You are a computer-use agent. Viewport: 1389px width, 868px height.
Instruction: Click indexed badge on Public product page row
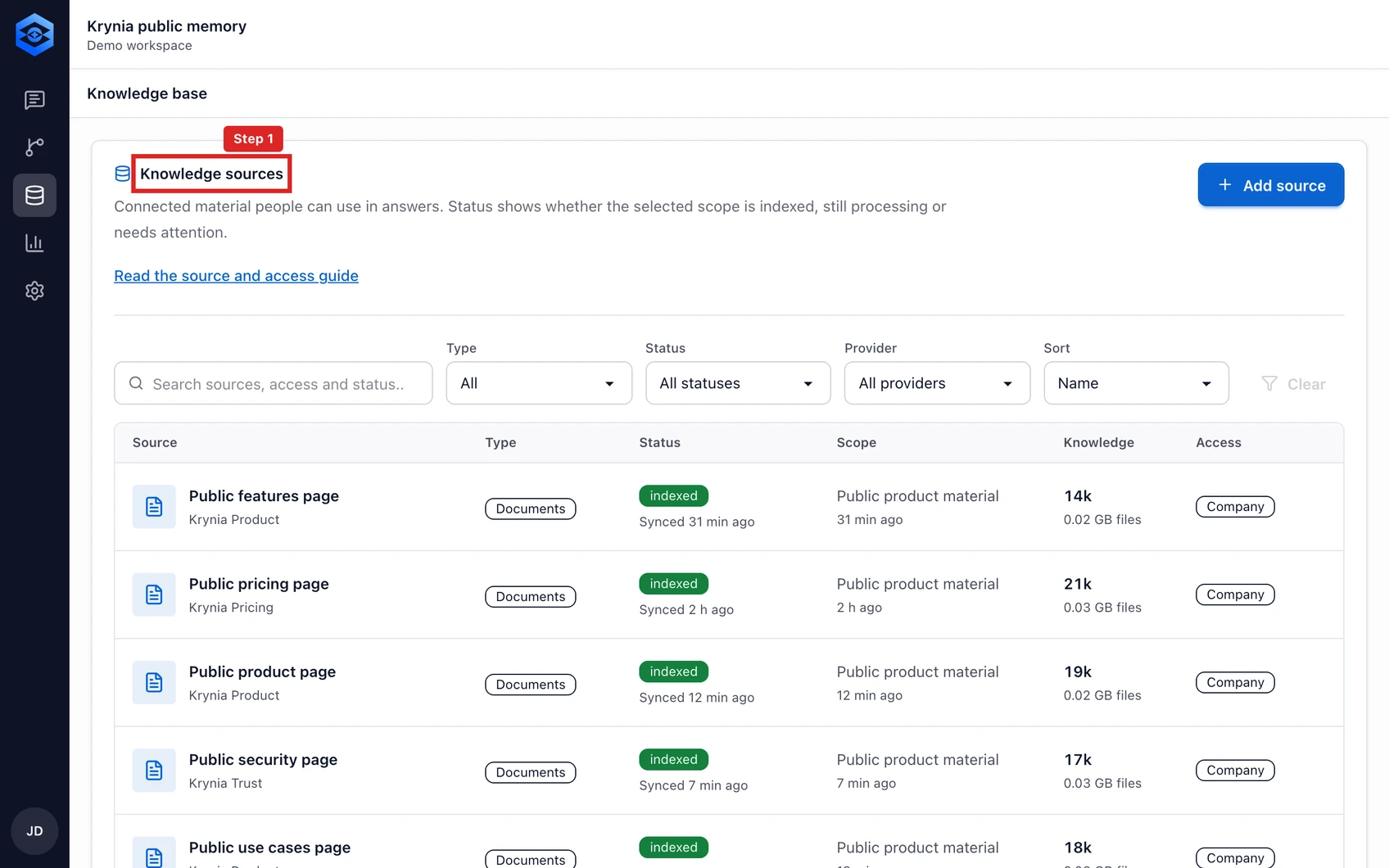[673, 671]
